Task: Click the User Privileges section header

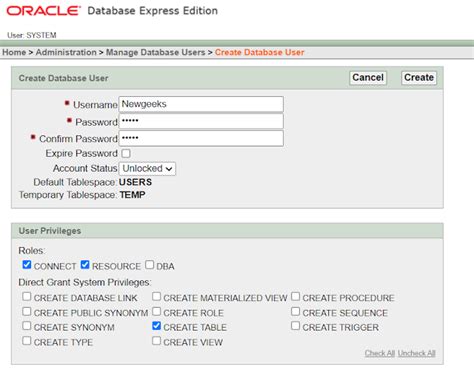Action: tap(50, 231)
